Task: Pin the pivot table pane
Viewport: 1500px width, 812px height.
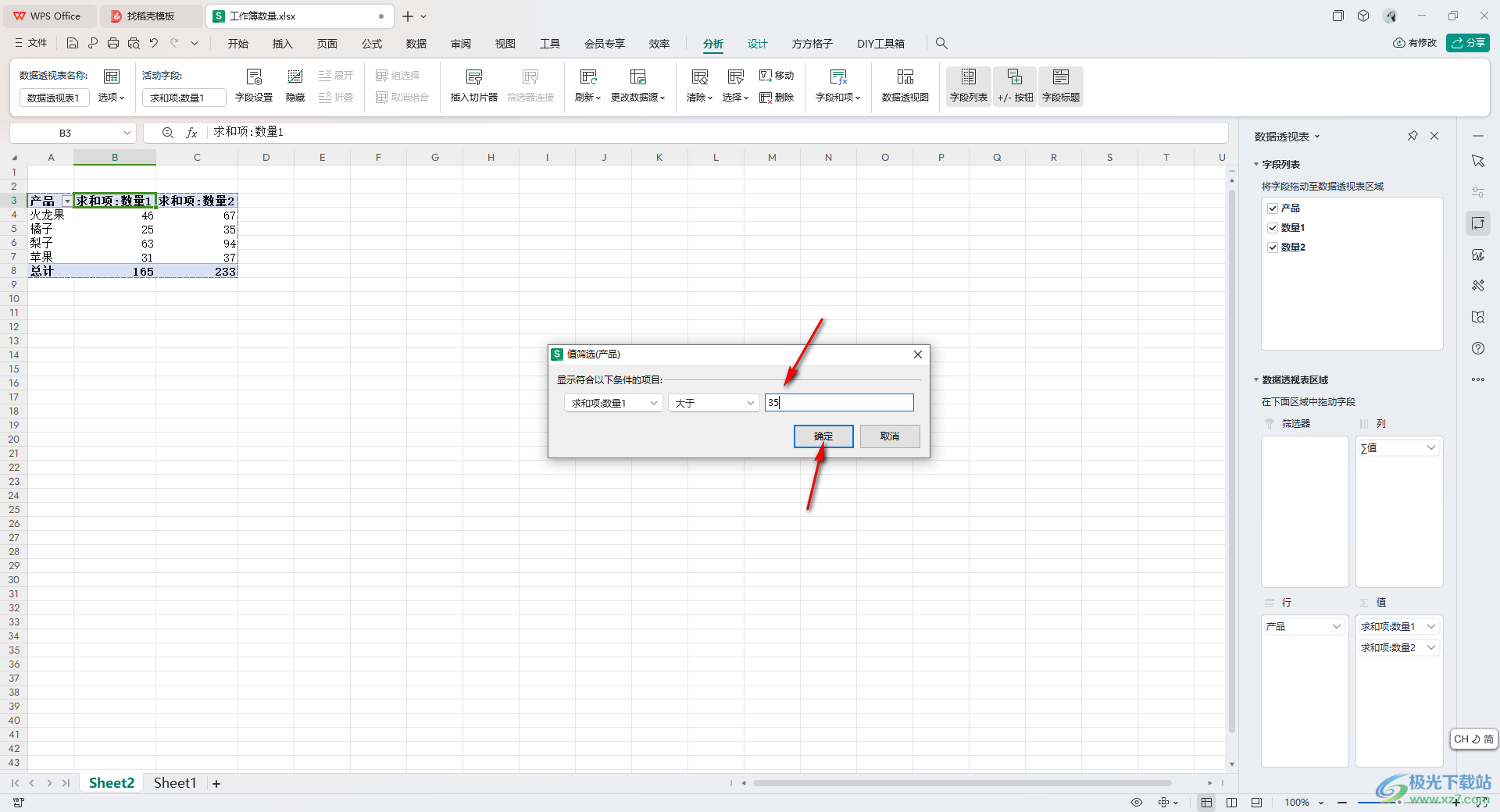Action: [x=1412, y=136]
